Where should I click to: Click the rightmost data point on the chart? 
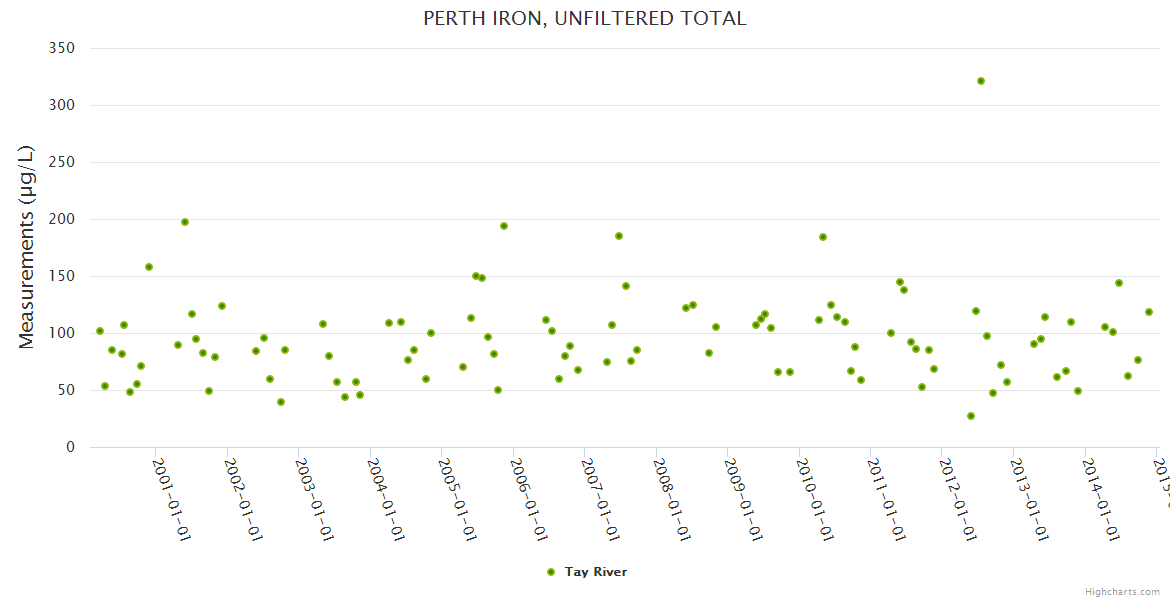tap(1149, 312)
